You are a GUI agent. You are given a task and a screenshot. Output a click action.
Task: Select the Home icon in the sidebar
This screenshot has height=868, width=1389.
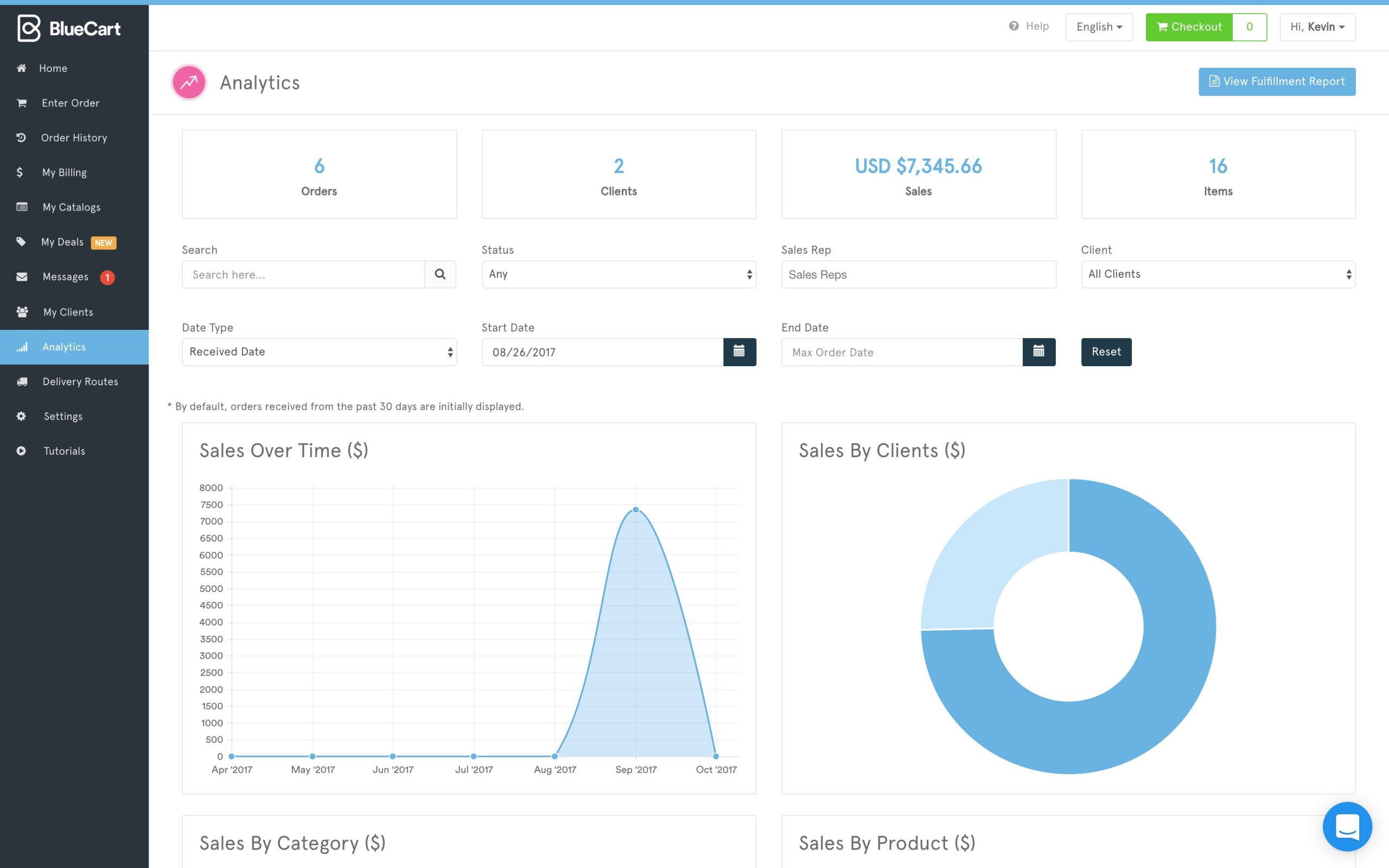(x=21, y=68)
